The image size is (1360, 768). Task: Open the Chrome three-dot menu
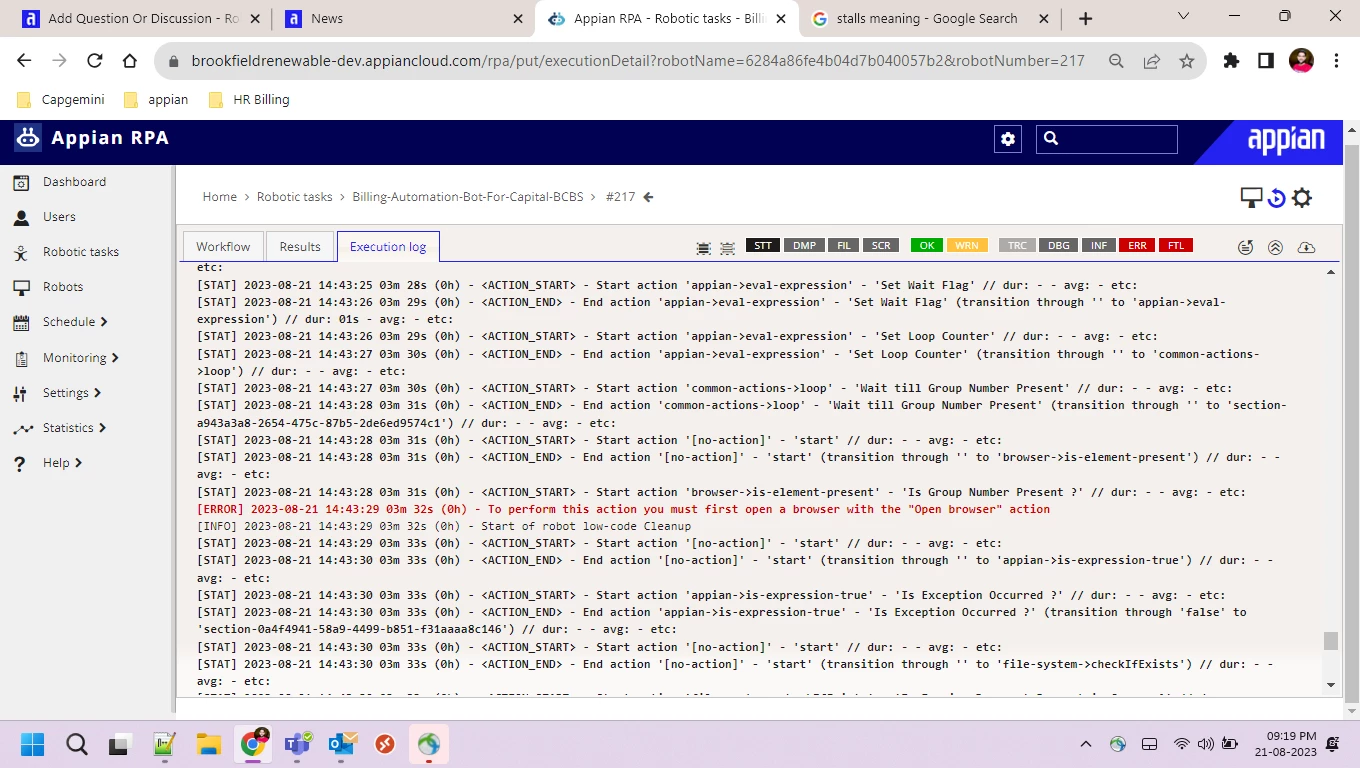pos(1336,61)
